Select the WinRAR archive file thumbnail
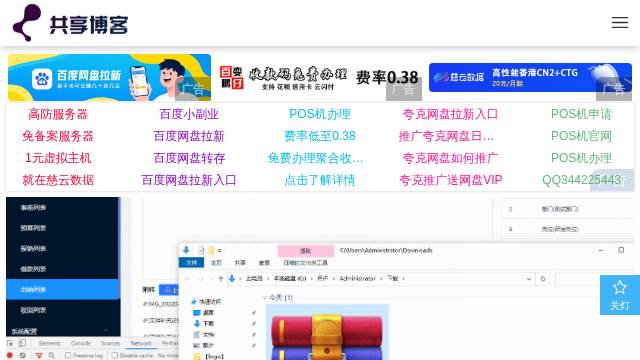 click(327, 333)
